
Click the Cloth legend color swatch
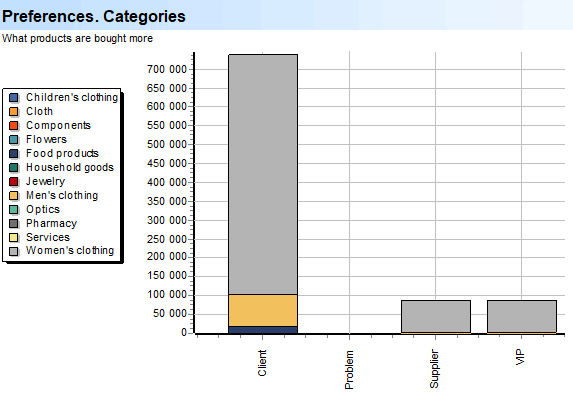14,111
